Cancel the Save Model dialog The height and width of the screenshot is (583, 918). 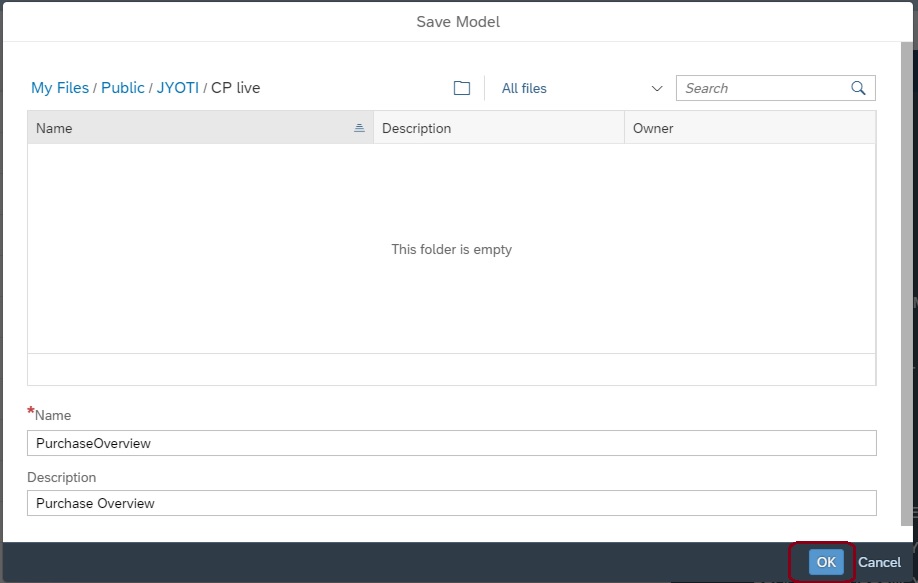879,562
